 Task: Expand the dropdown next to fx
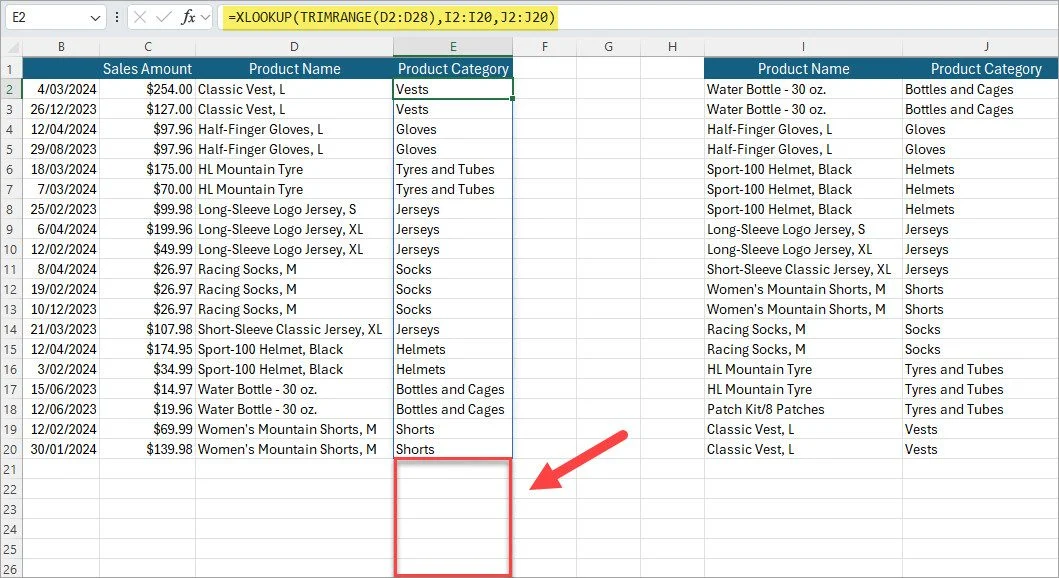(205, 17)
